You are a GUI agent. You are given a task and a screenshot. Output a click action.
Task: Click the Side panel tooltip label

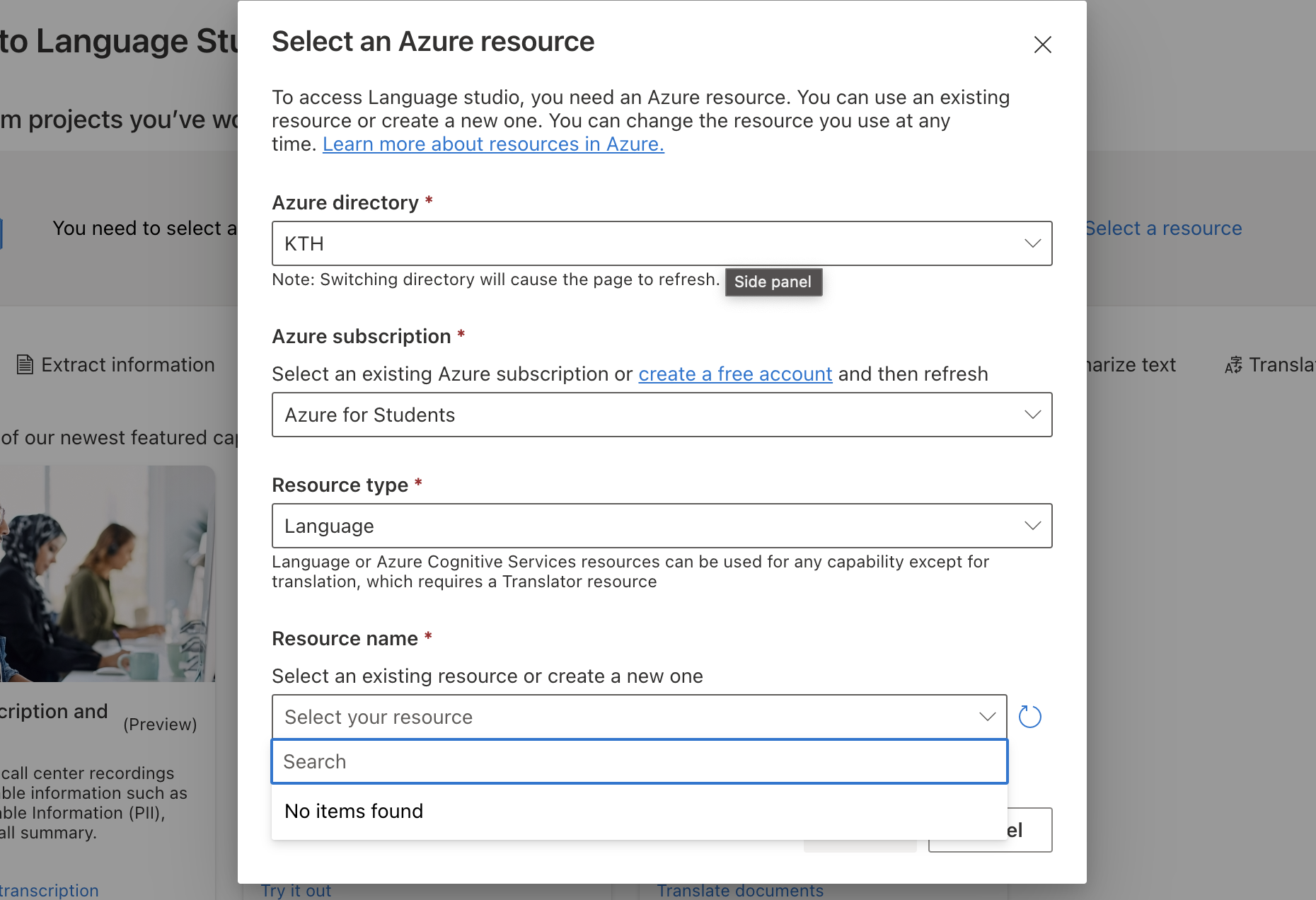(773, 282)
